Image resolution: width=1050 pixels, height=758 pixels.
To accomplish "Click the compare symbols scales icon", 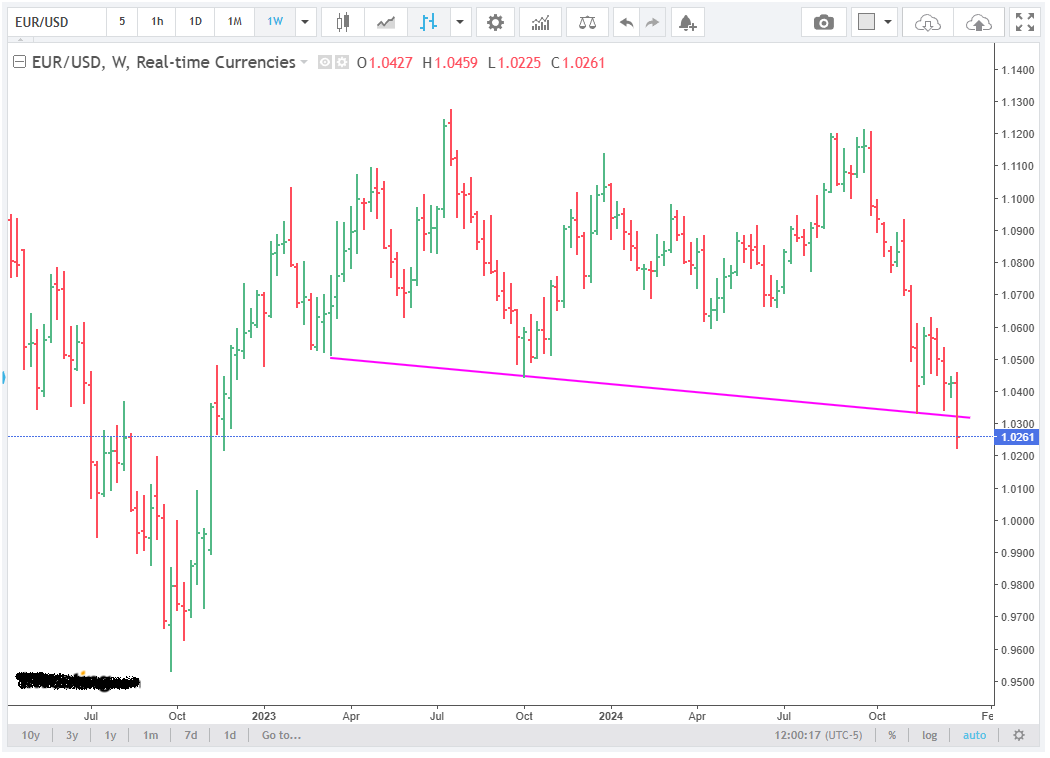I will coord(586,22).
